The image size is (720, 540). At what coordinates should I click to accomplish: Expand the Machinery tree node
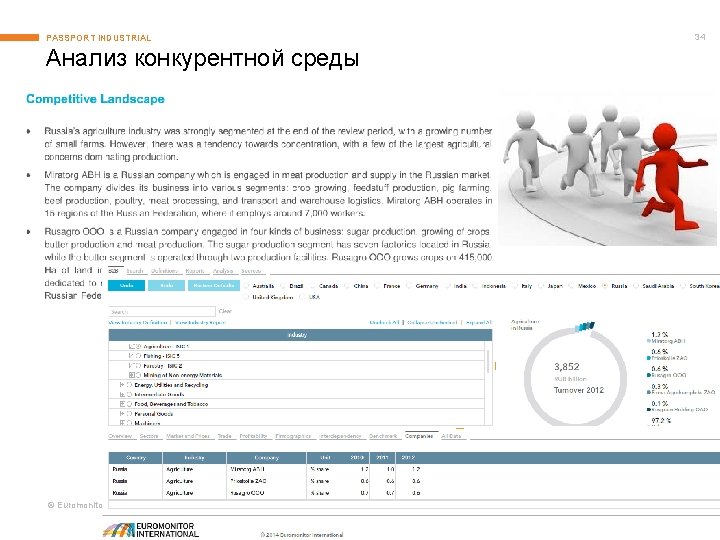pos(122,423)
